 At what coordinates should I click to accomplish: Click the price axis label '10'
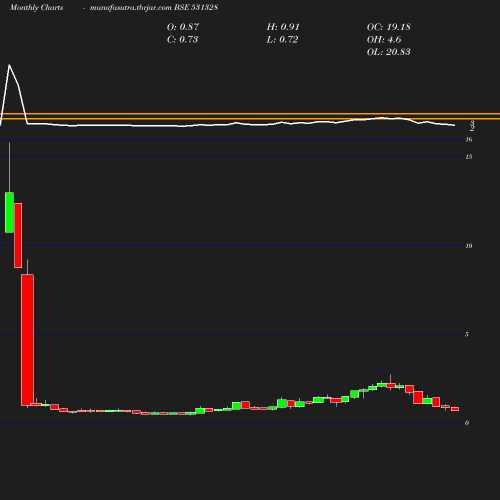(x=469, y=246)
